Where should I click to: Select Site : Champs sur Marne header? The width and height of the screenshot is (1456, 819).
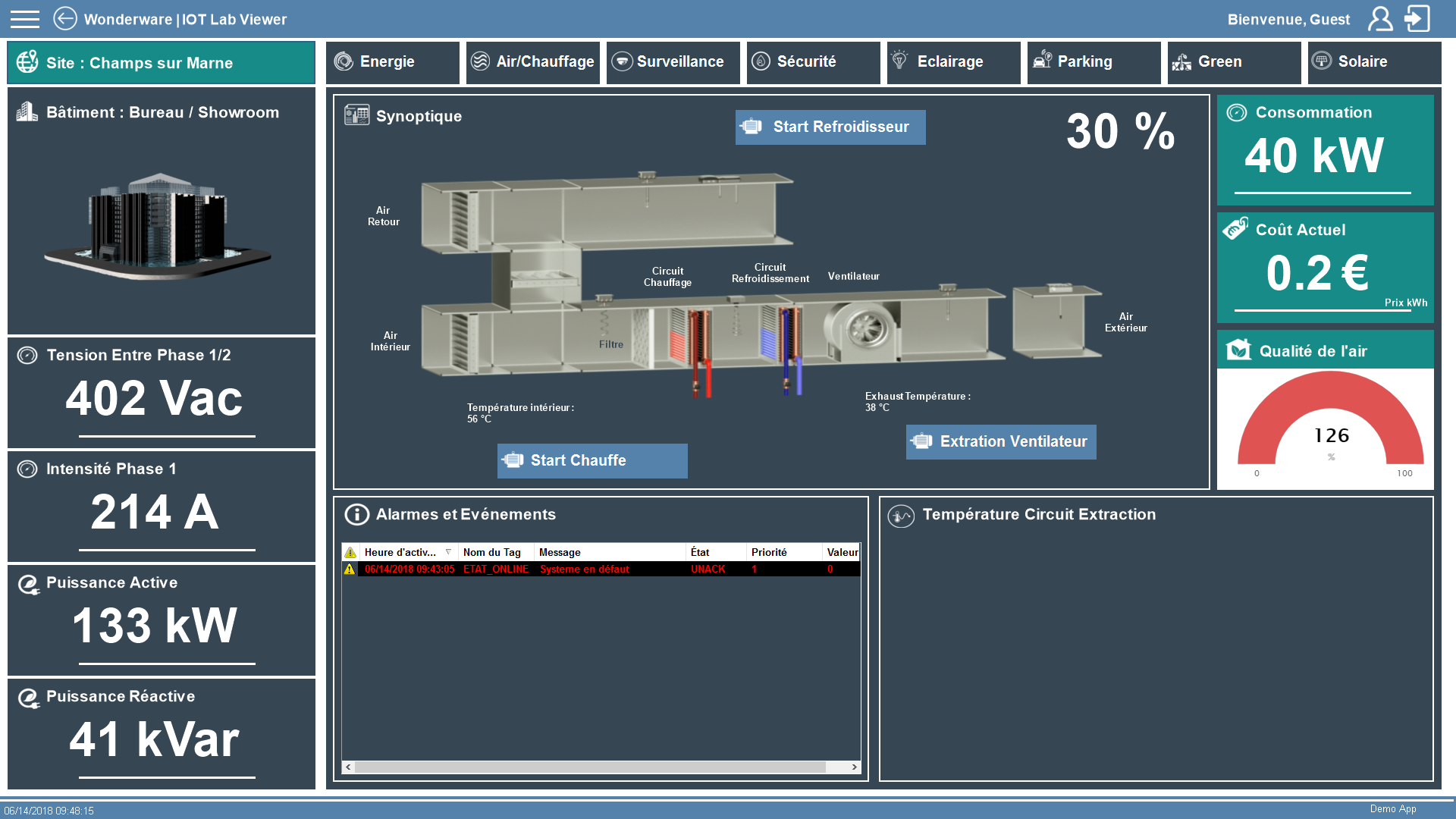tap(161, 62)
